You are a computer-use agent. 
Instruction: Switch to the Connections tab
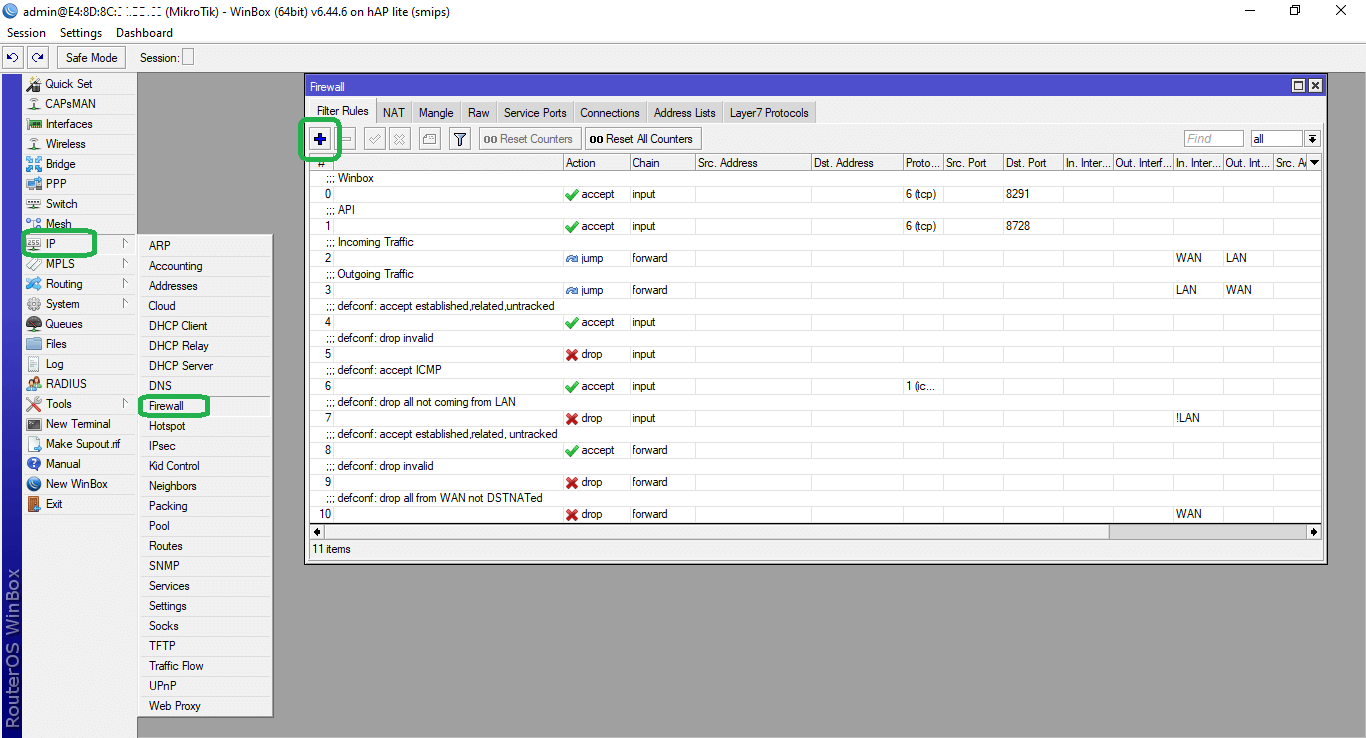[x=610, y=113]
